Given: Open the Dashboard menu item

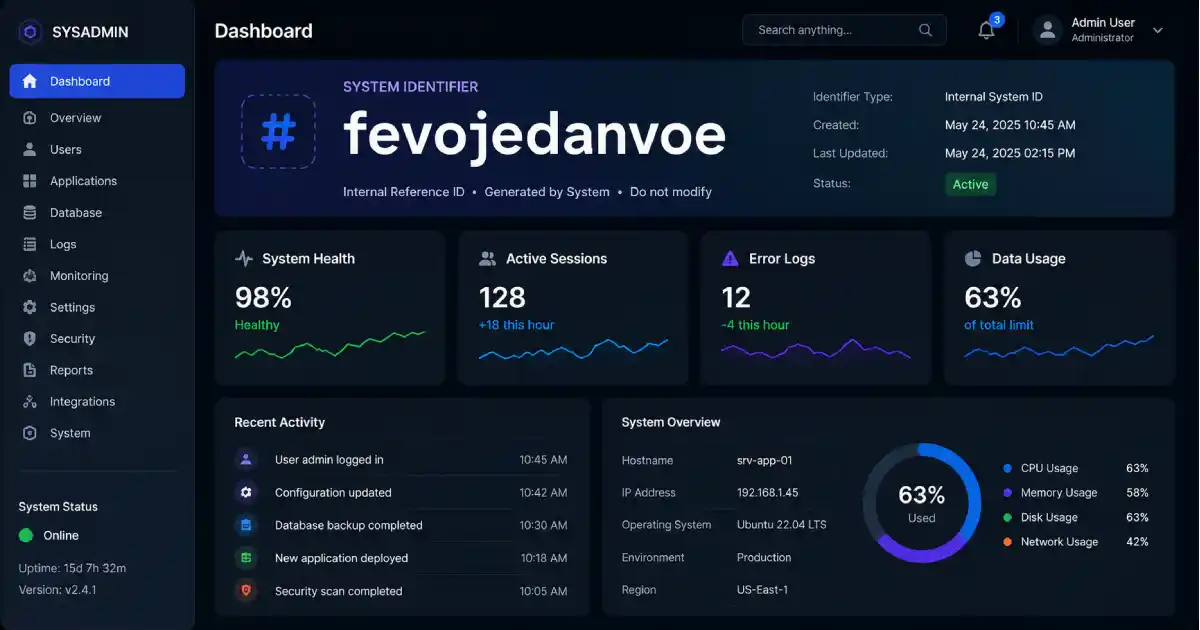Looking at the screenshot, I should [97, 81].
